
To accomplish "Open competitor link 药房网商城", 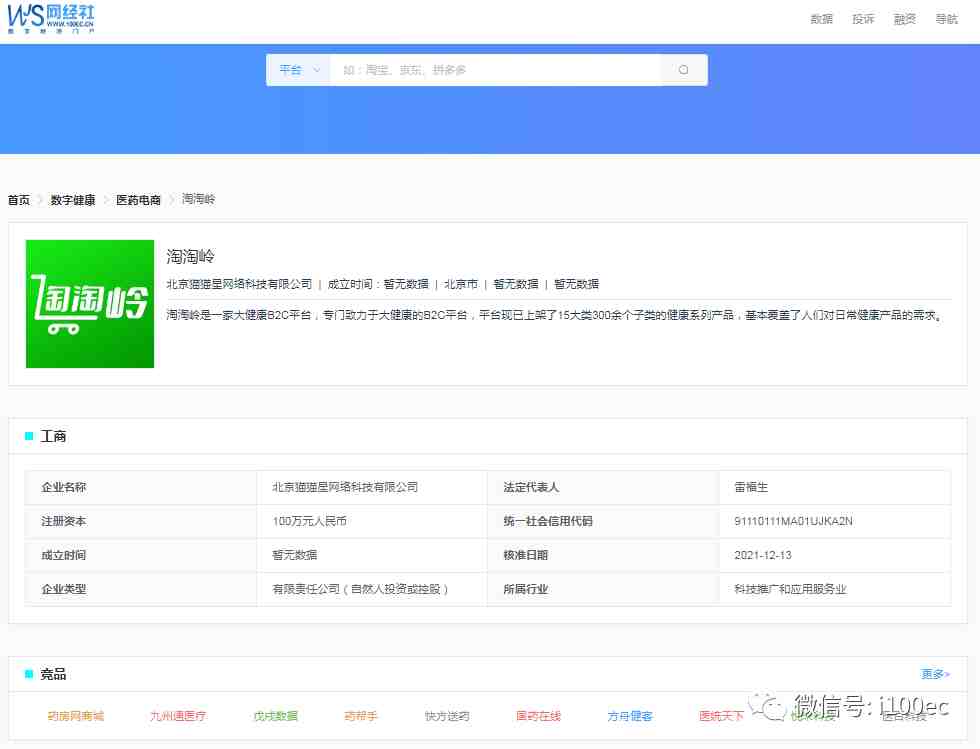I will tap(76, 716).
